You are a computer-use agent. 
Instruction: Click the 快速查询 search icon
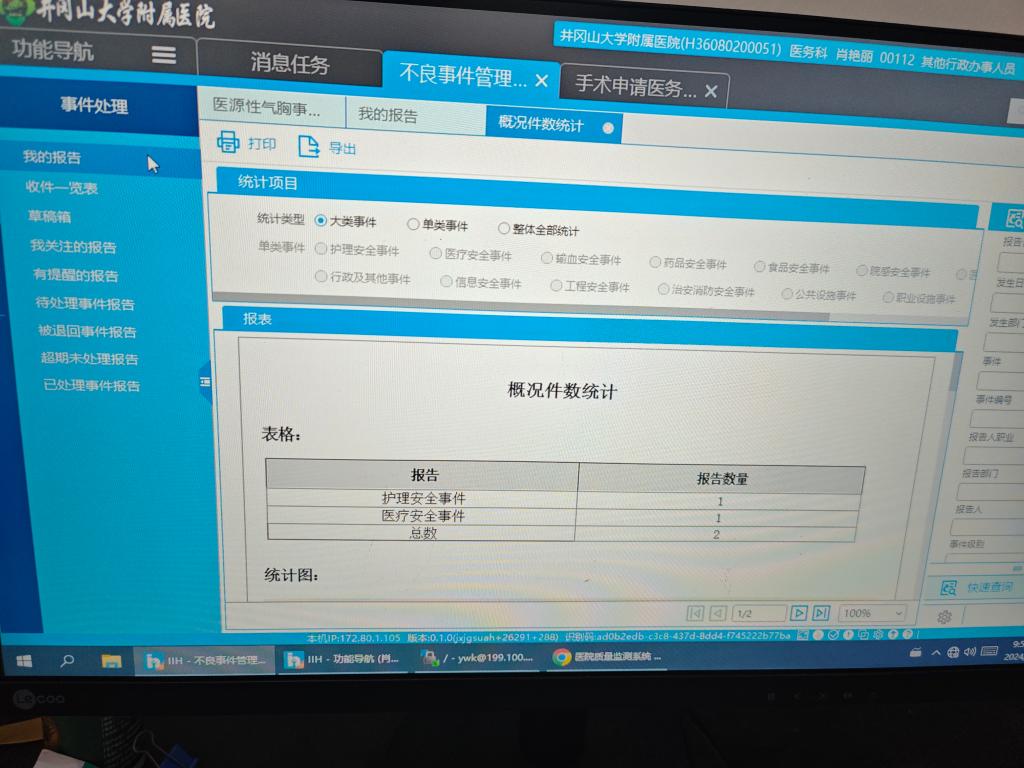(949, 588)
